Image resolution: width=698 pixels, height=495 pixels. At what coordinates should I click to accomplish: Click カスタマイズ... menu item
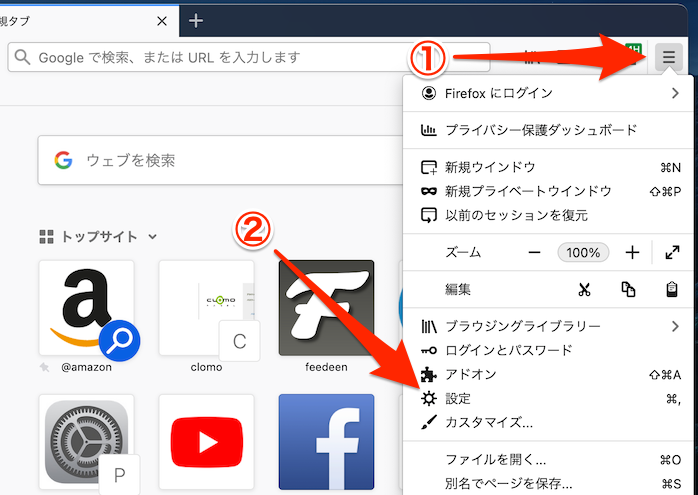click(548, 422)
